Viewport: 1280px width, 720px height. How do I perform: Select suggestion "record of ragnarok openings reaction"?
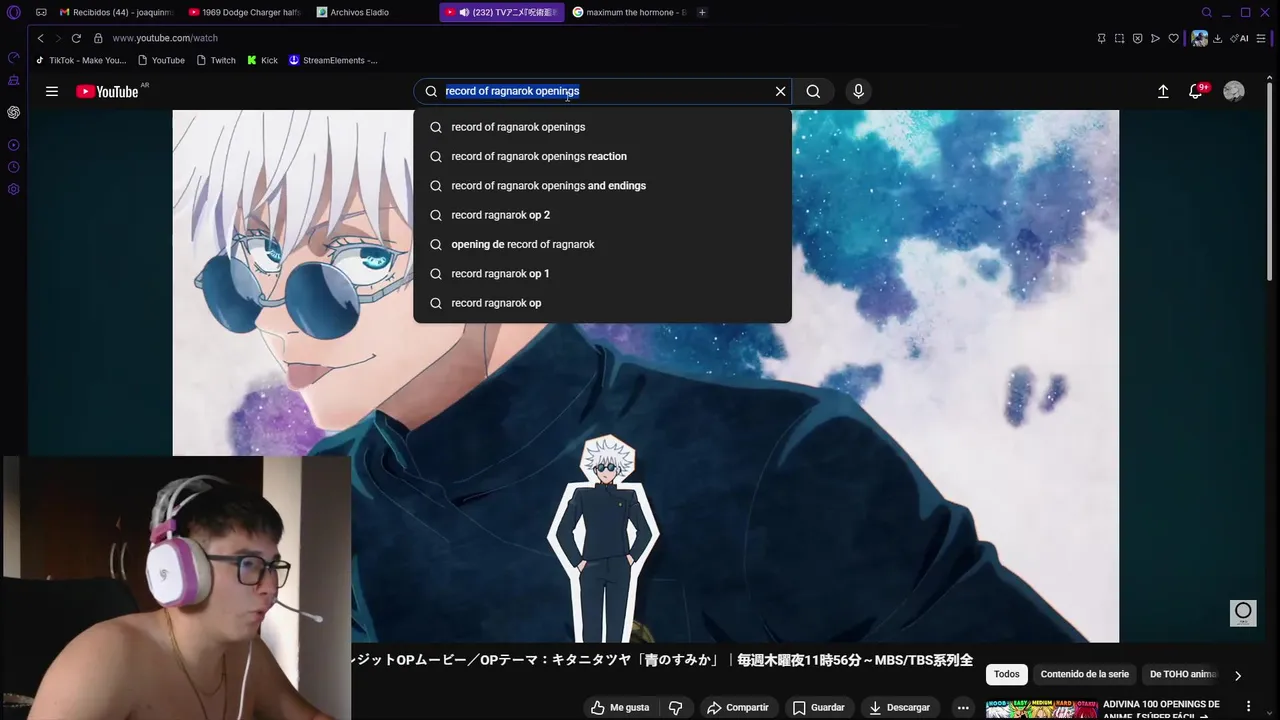tap(602, 156)
